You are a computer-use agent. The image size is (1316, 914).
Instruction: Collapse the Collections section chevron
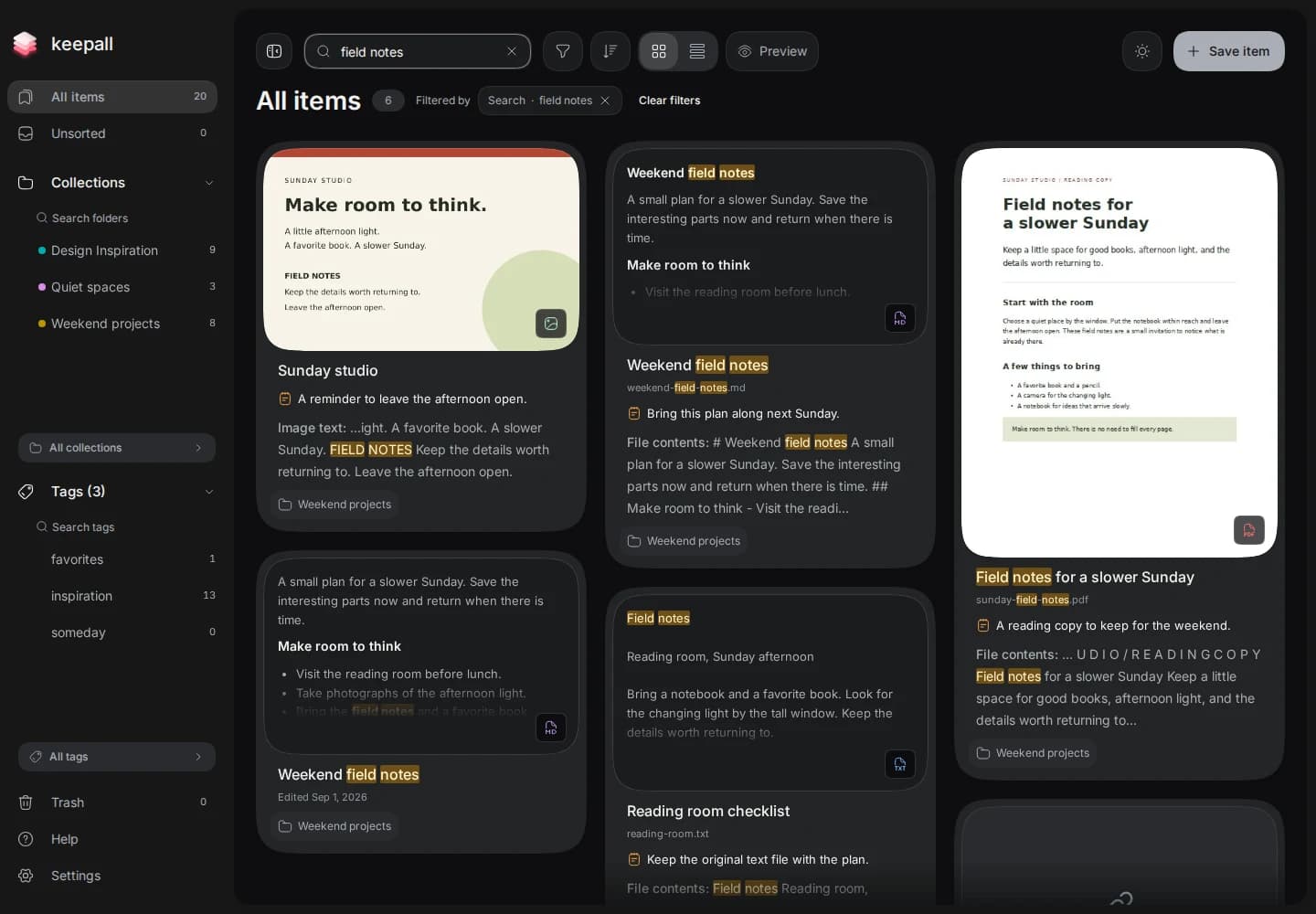coord(209,183)
